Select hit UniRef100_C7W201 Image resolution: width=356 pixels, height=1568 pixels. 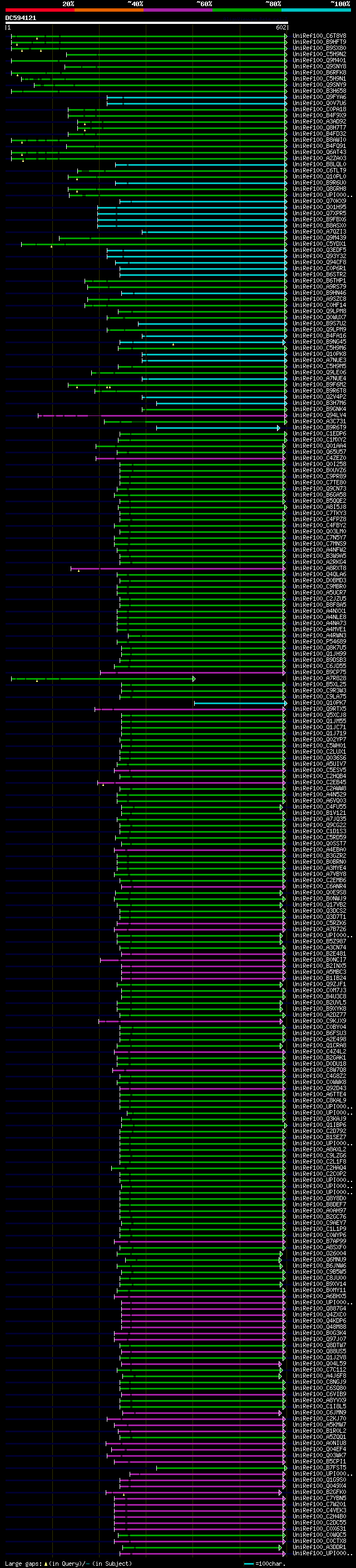tap(319, 1504)
